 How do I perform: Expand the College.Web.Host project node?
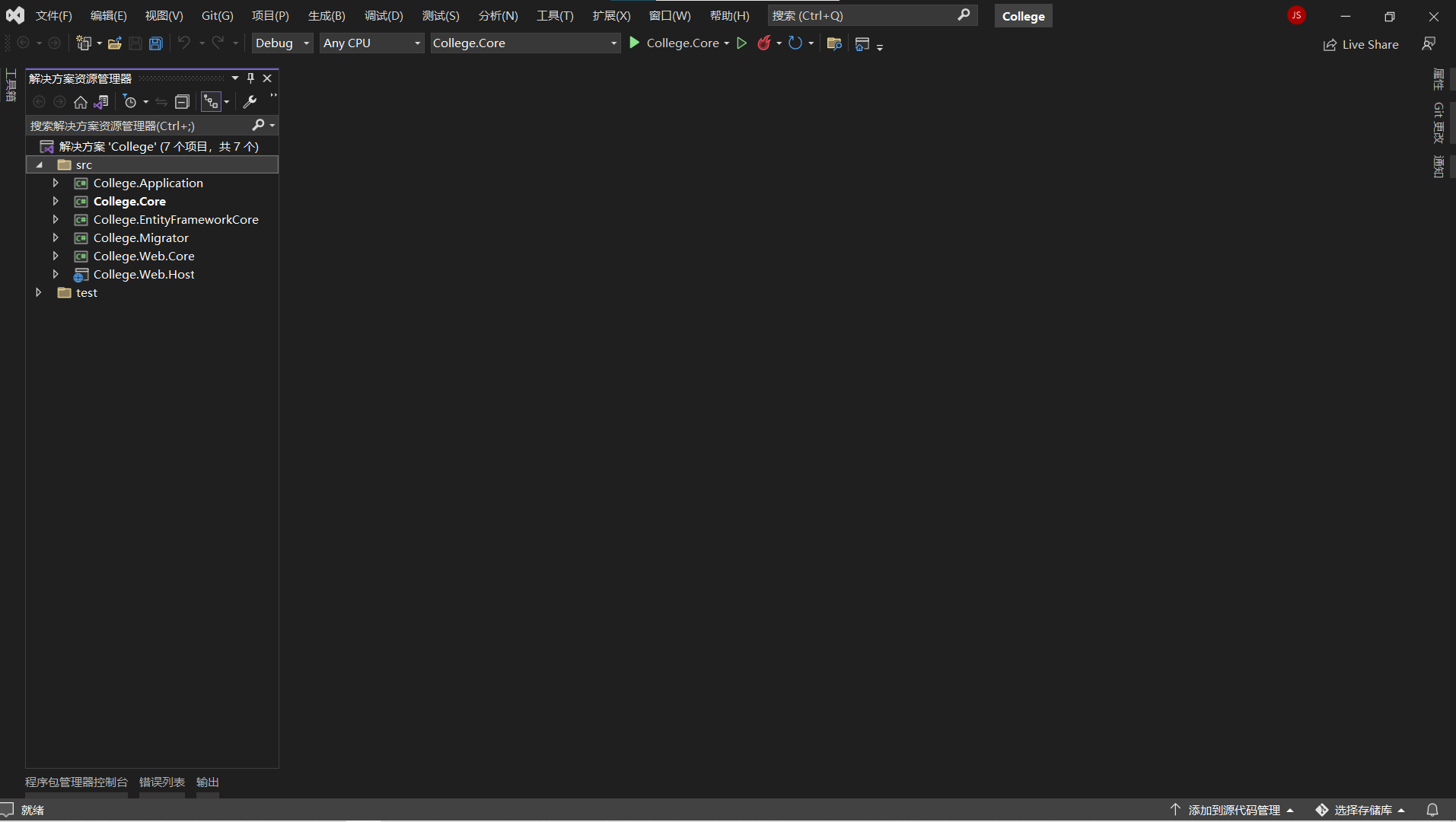click(56, 275)
